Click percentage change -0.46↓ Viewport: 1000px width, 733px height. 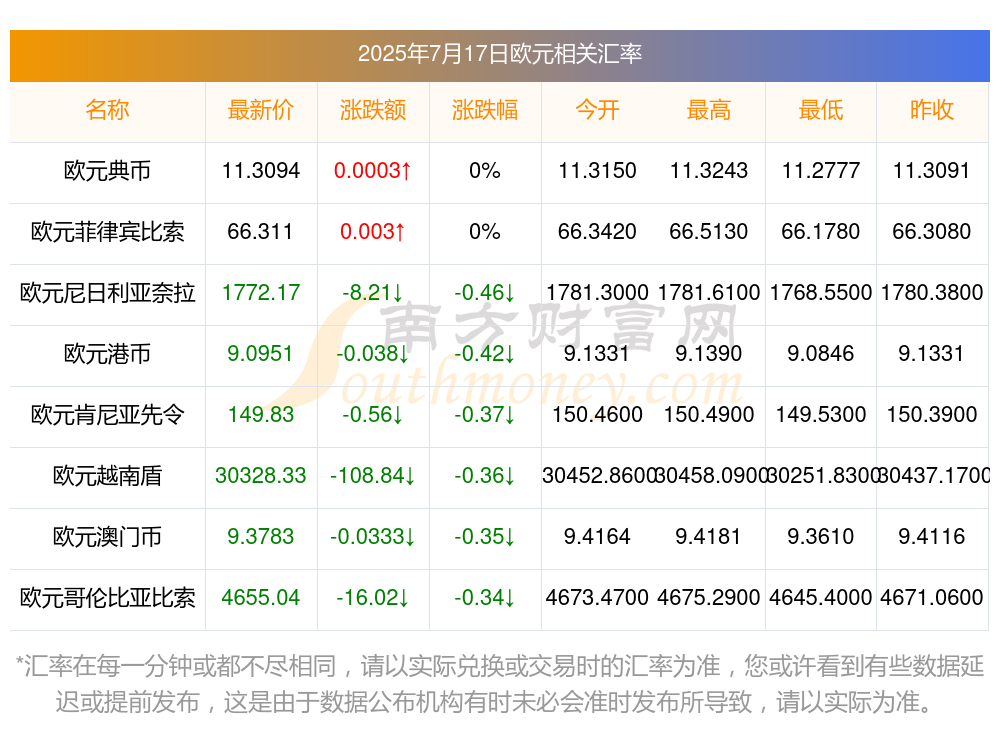click(x=485, y=293)
